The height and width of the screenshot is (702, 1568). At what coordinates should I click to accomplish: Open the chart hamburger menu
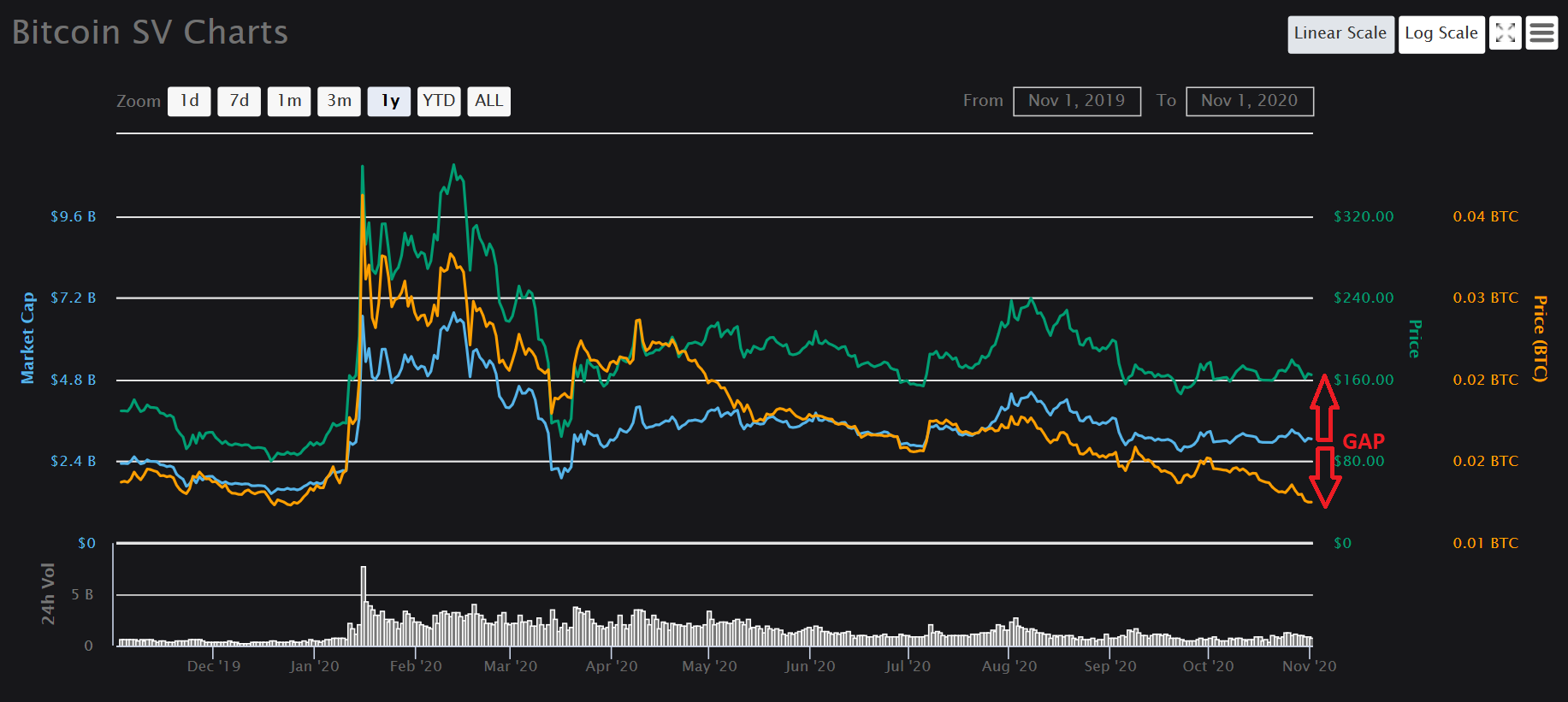[1541, 33]
